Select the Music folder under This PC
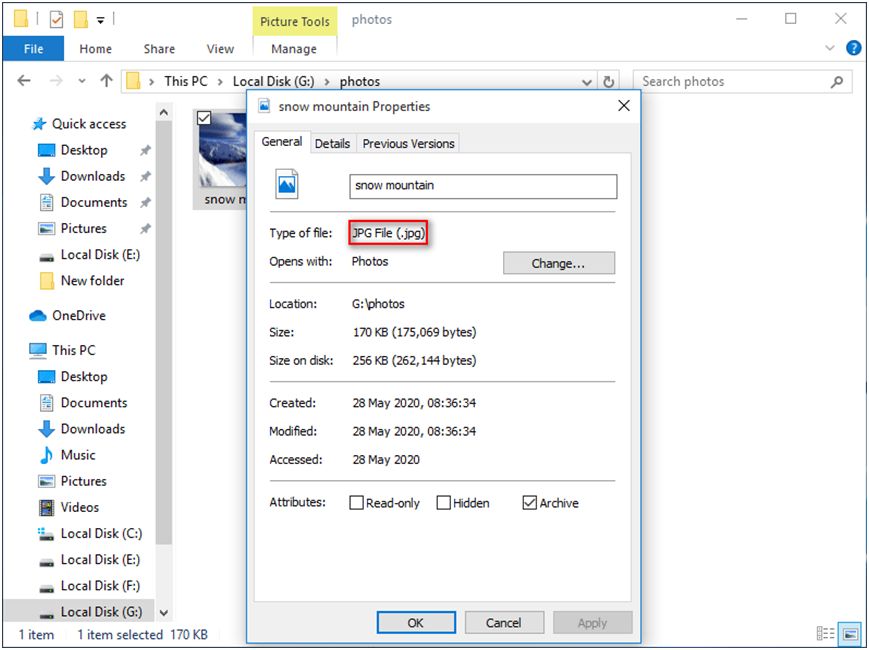869x650 pixels. [x=78, y=455]
